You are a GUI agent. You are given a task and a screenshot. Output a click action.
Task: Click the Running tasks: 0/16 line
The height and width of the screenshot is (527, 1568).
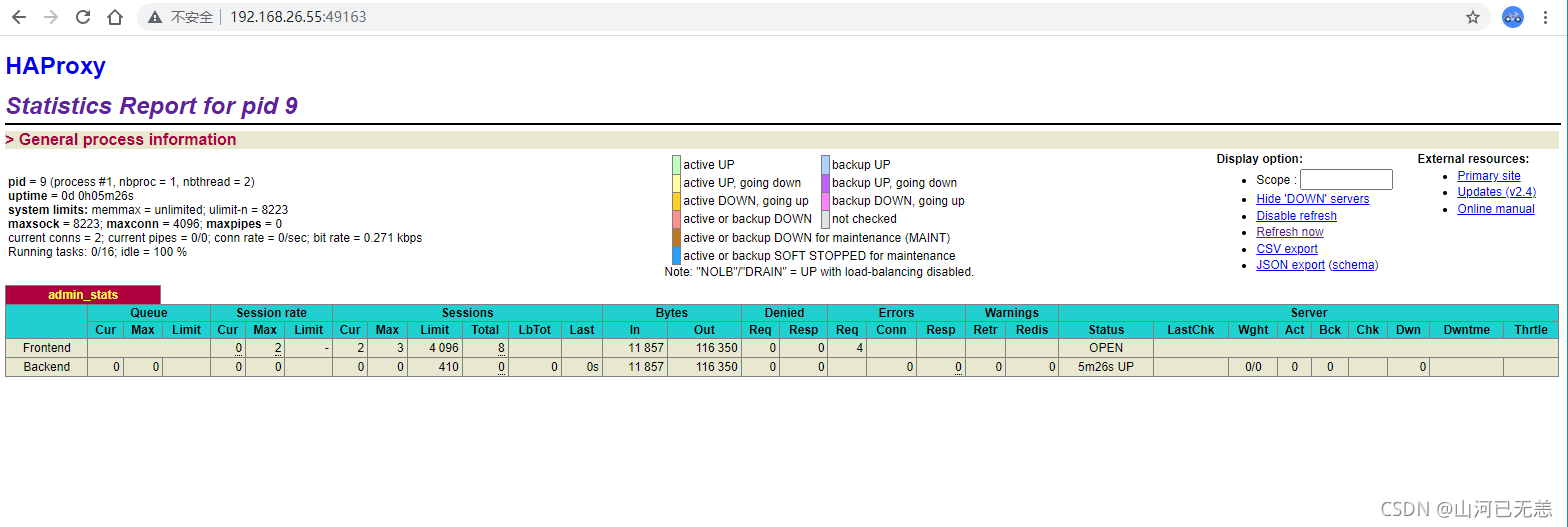97,252
